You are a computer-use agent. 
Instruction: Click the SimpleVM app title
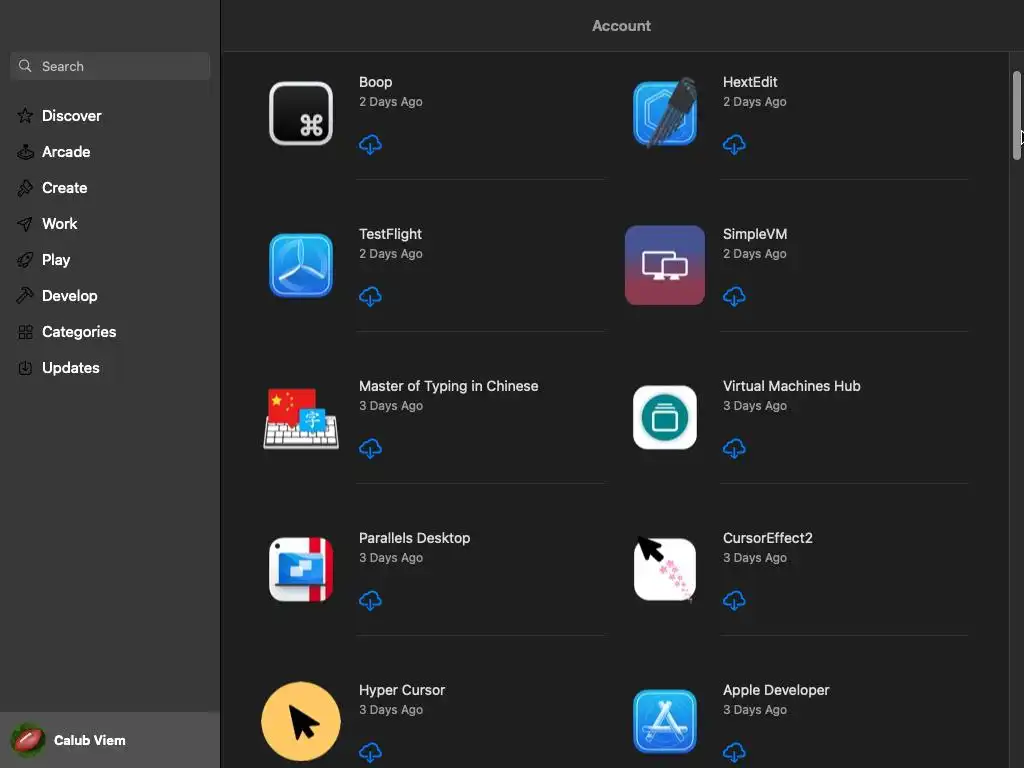[x=755, y=234]
